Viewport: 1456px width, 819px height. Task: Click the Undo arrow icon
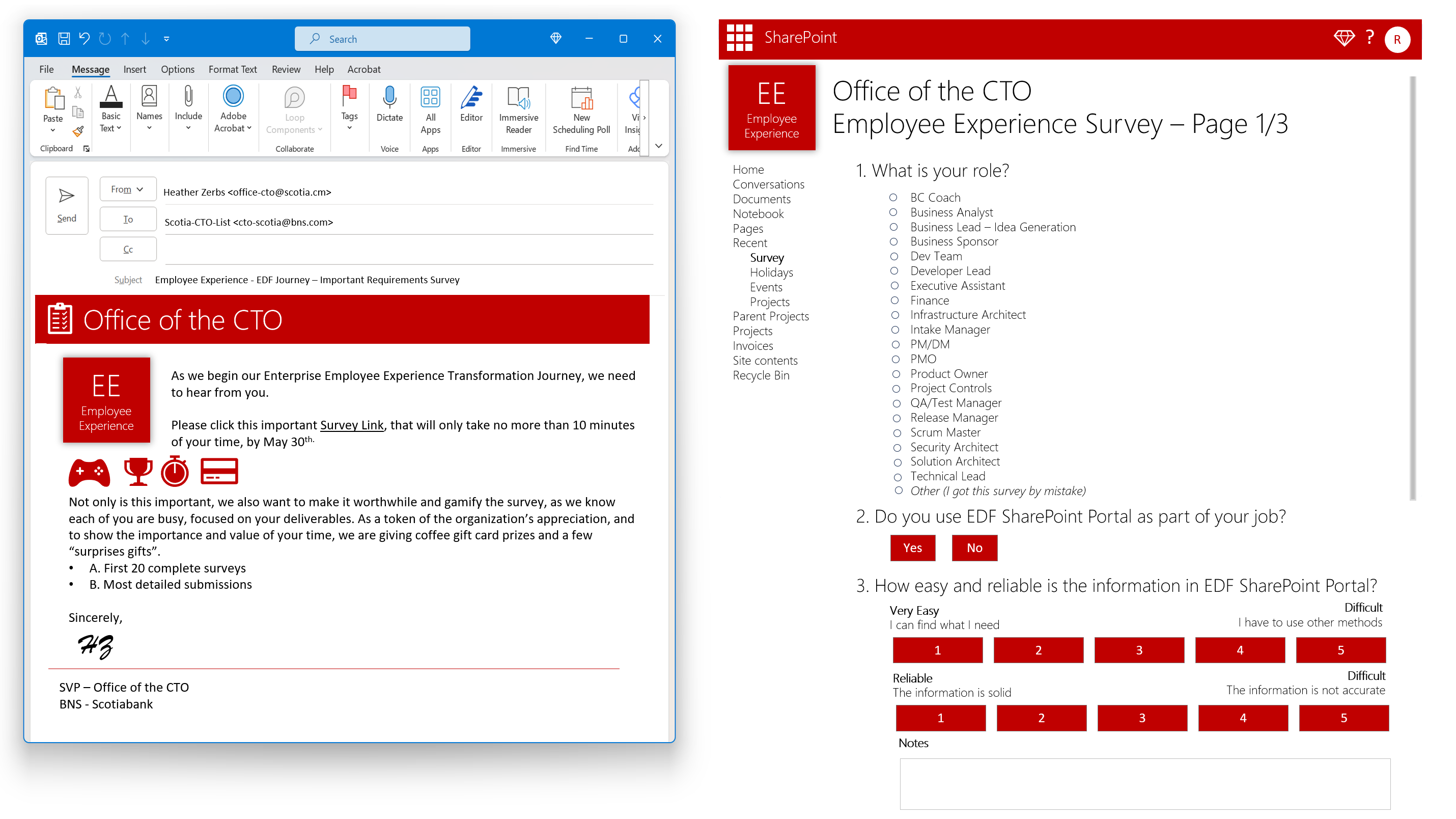[84, 39]
